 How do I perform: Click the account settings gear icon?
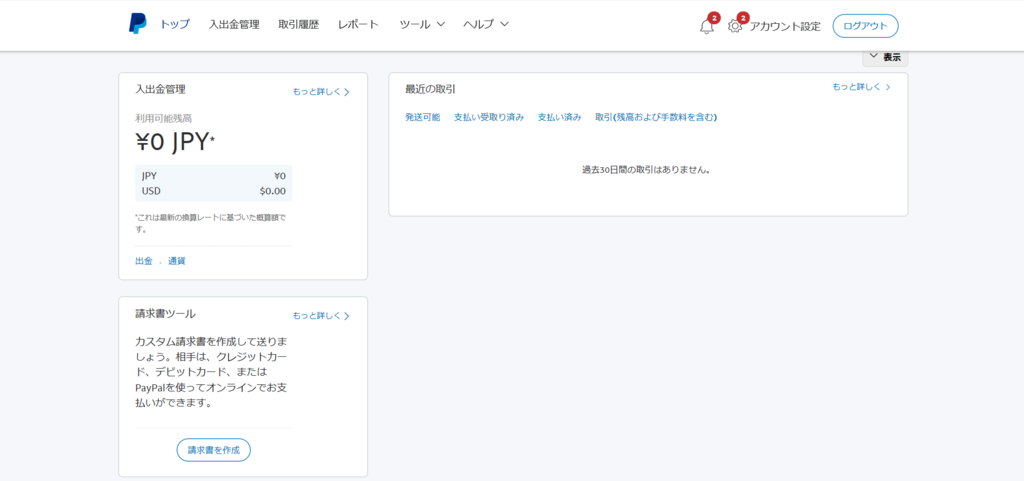735,26
